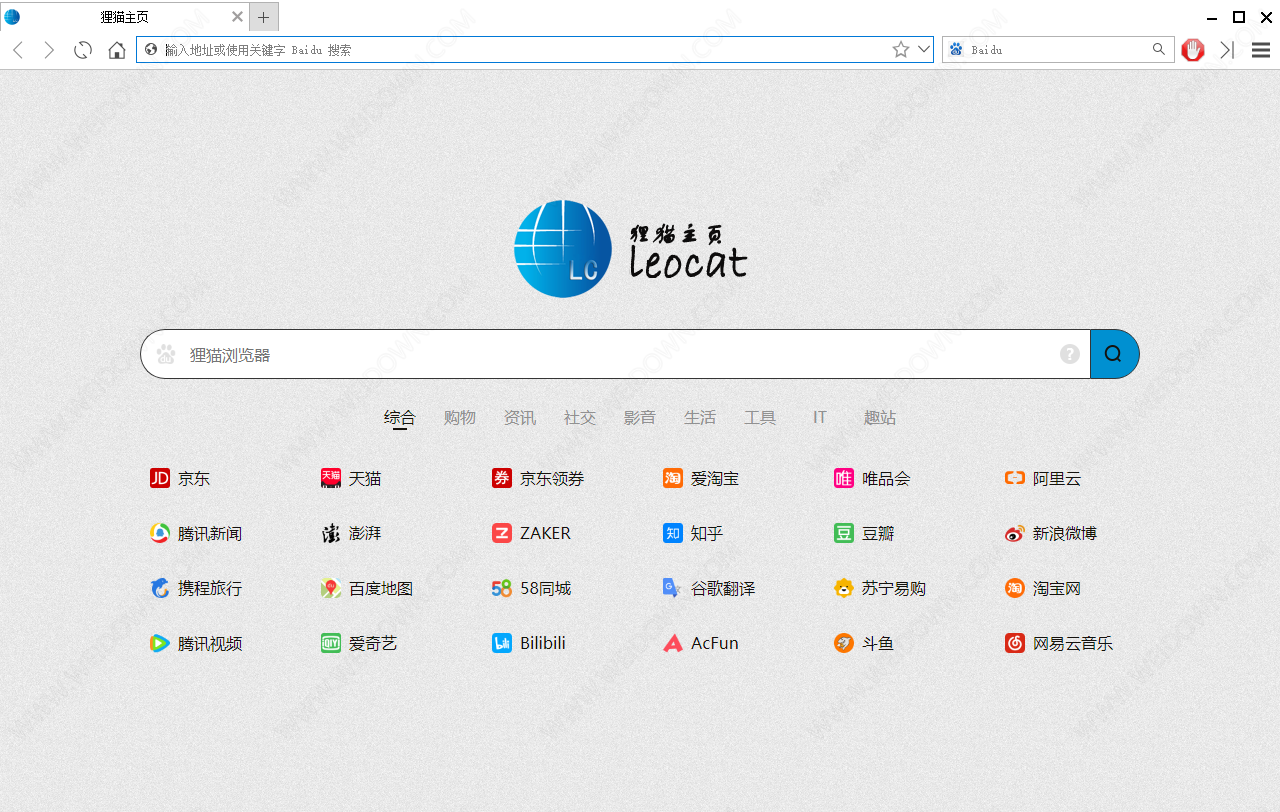Click the paw icon in page search box
1280x812 pixels.
tap(166, 354)
